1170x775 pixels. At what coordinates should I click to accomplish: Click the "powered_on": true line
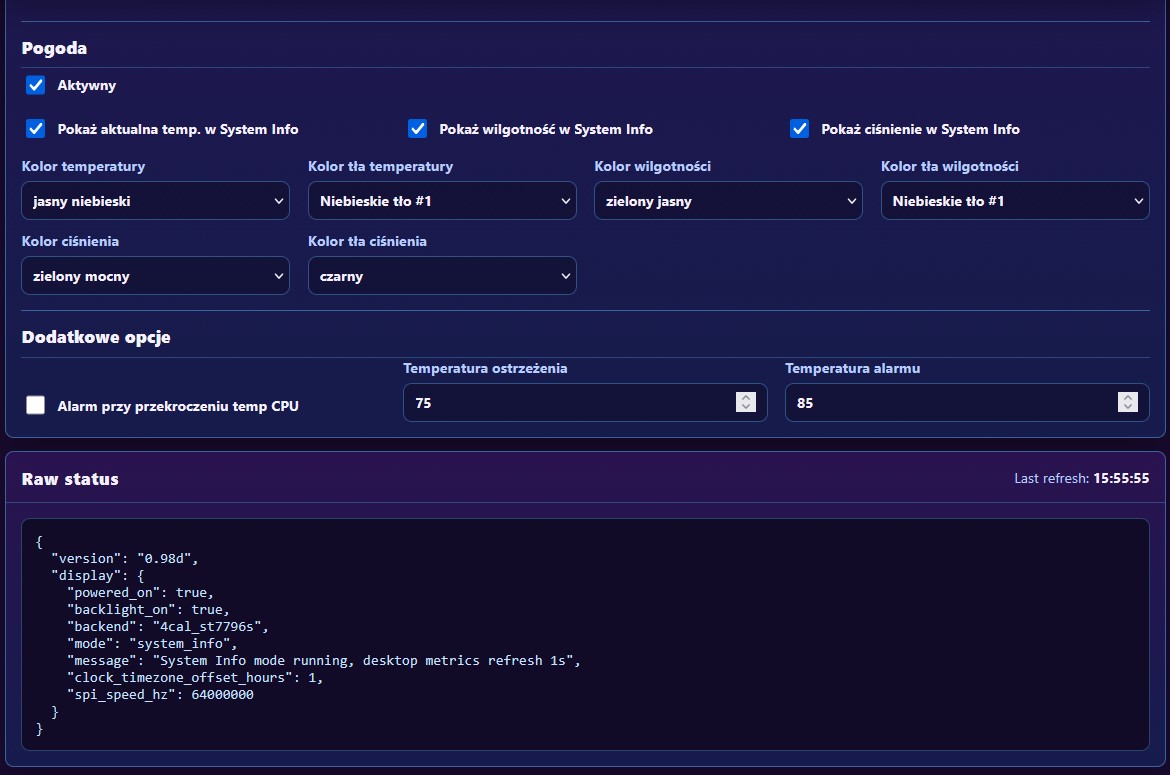pyautogui.click(x=140, y=592)
